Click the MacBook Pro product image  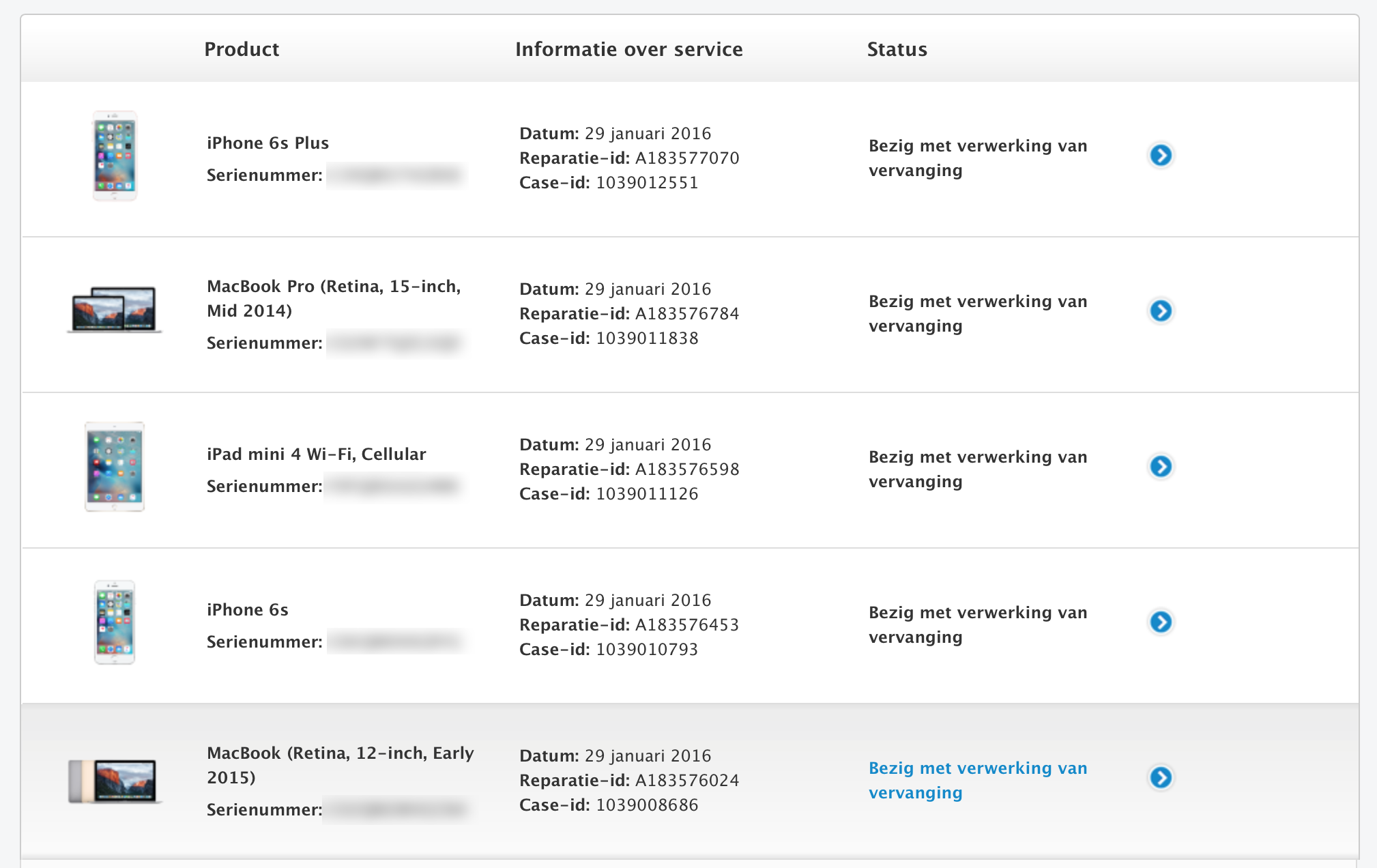tap(115, 310)
